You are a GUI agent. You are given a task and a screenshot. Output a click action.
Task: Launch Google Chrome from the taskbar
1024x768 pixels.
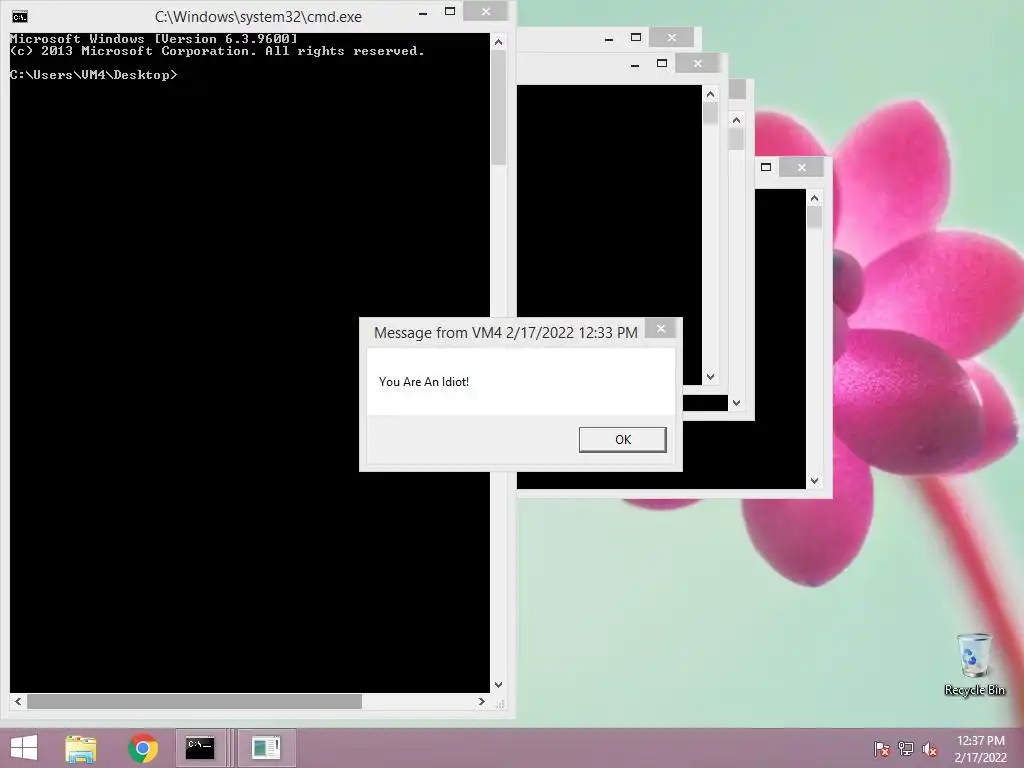tap(143, 748)
